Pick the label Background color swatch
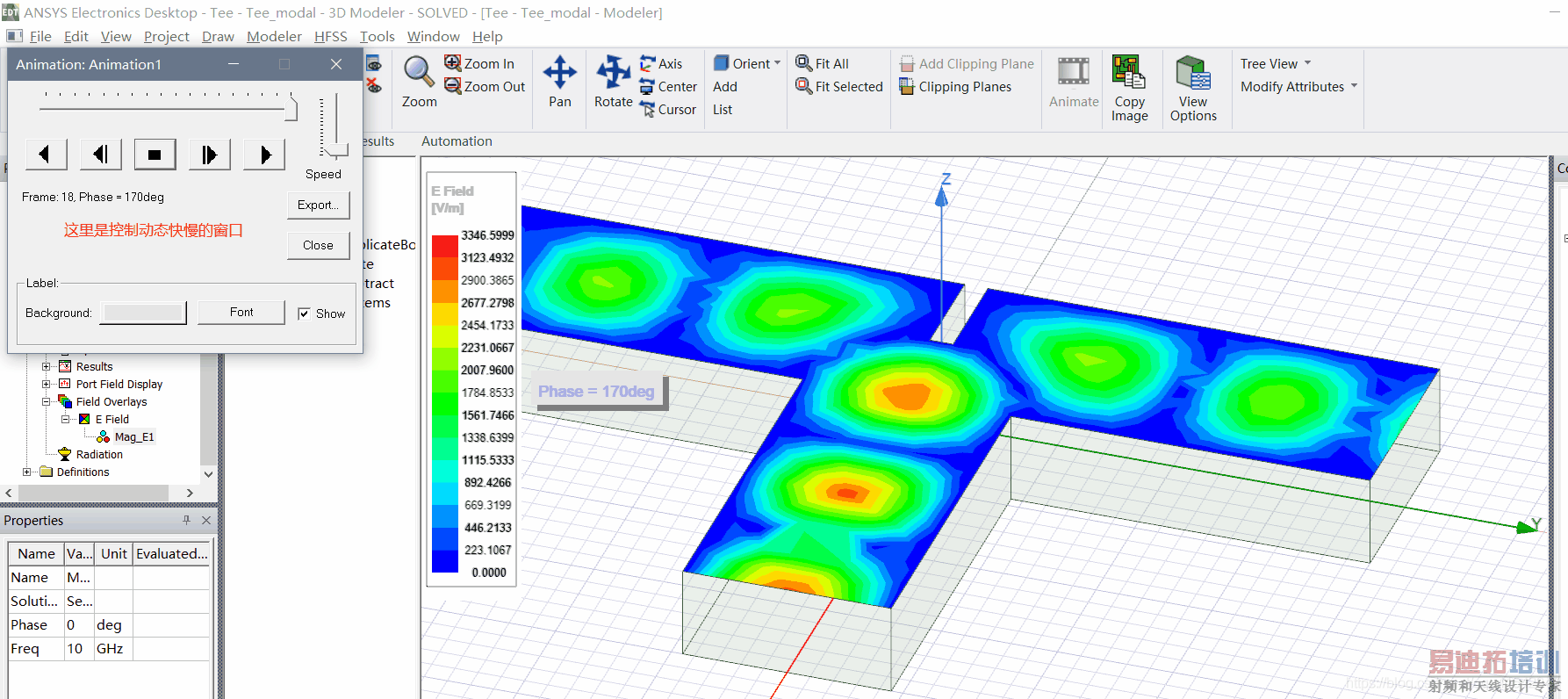 point(143,313)
